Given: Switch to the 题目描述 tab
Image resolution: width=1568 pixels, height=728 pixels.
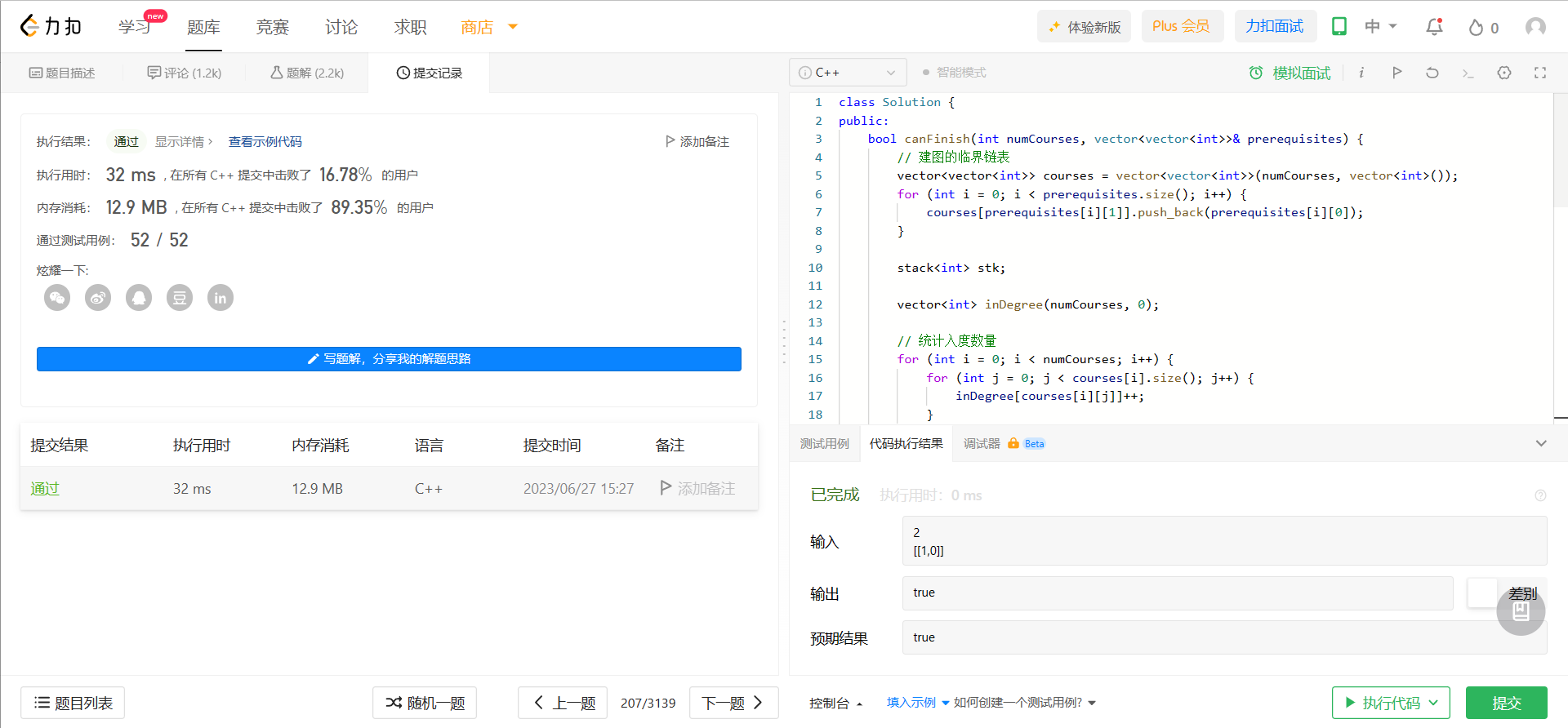Looking at the screenshot, I should point(62,73).
